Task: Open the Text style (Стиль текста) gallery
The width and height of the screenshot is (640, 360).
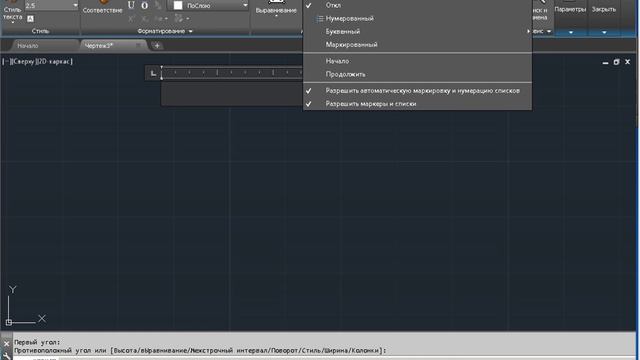Action: click(x=13, y=12)
